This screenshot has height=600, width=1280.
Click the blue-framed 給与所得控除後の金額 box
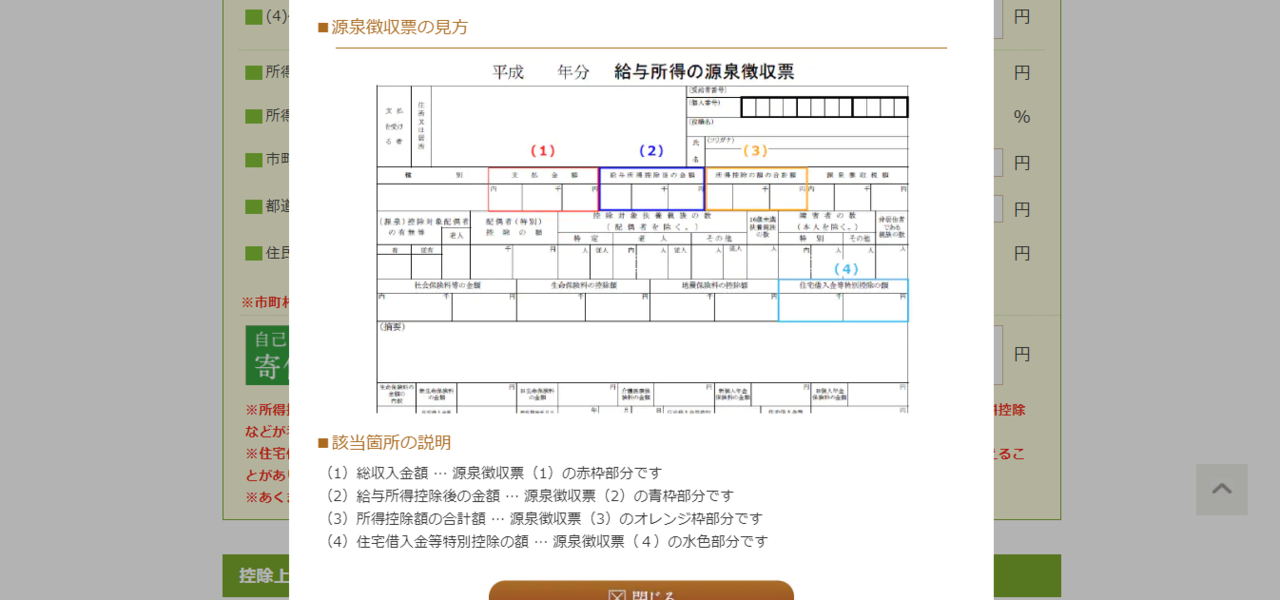652,189
